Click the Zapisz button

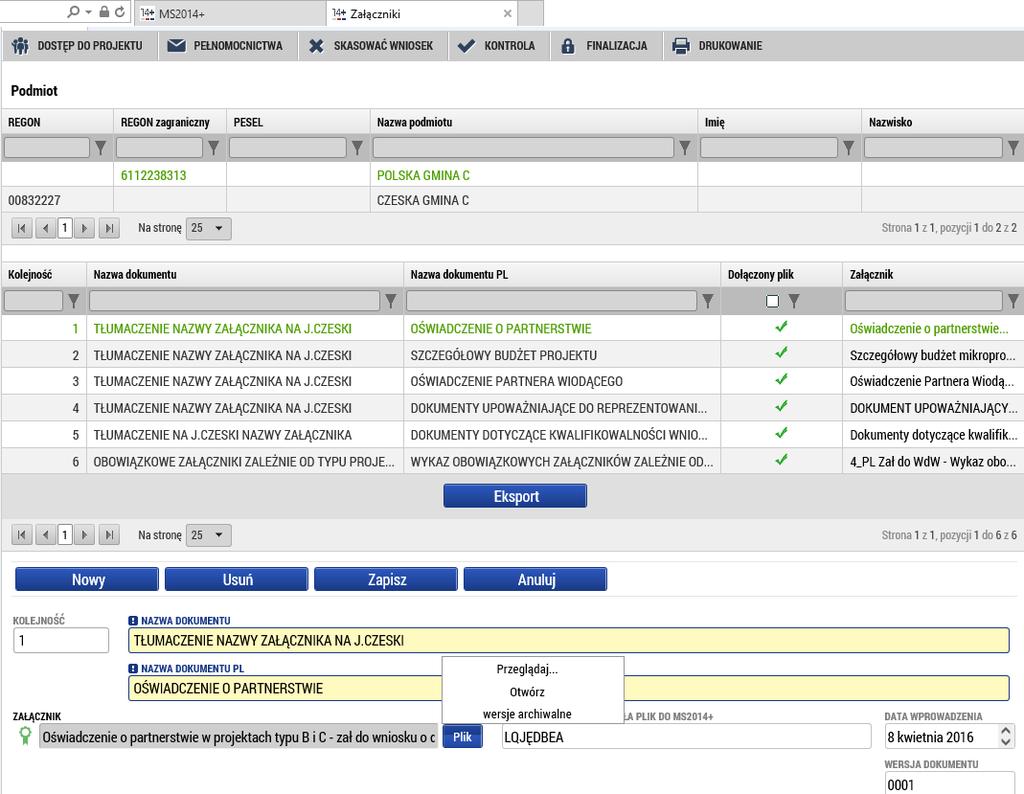(x=386, y=579)
